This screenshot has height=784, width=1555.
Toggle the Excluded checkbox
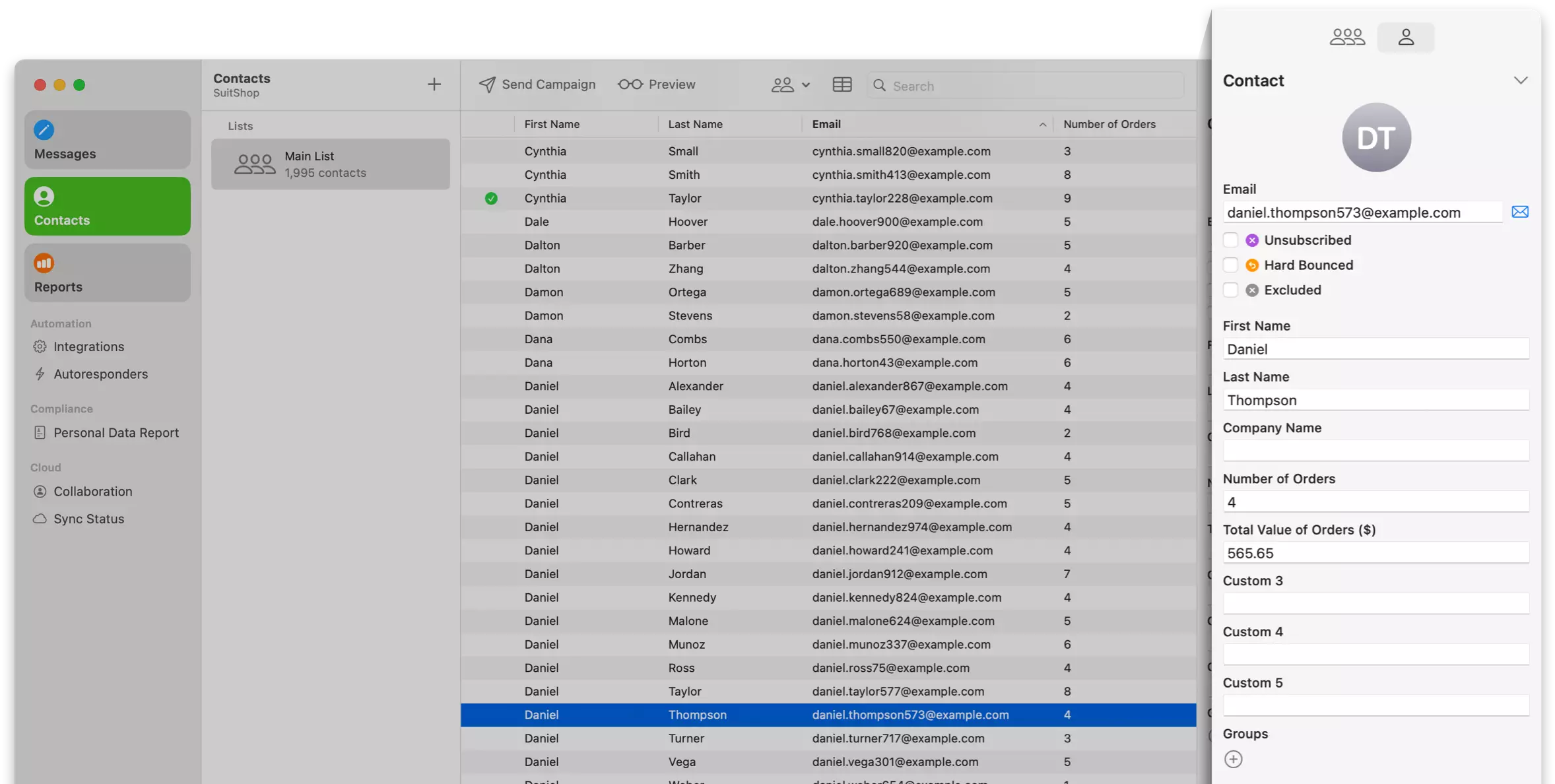pyautogui.click(x=1230, y=290)
